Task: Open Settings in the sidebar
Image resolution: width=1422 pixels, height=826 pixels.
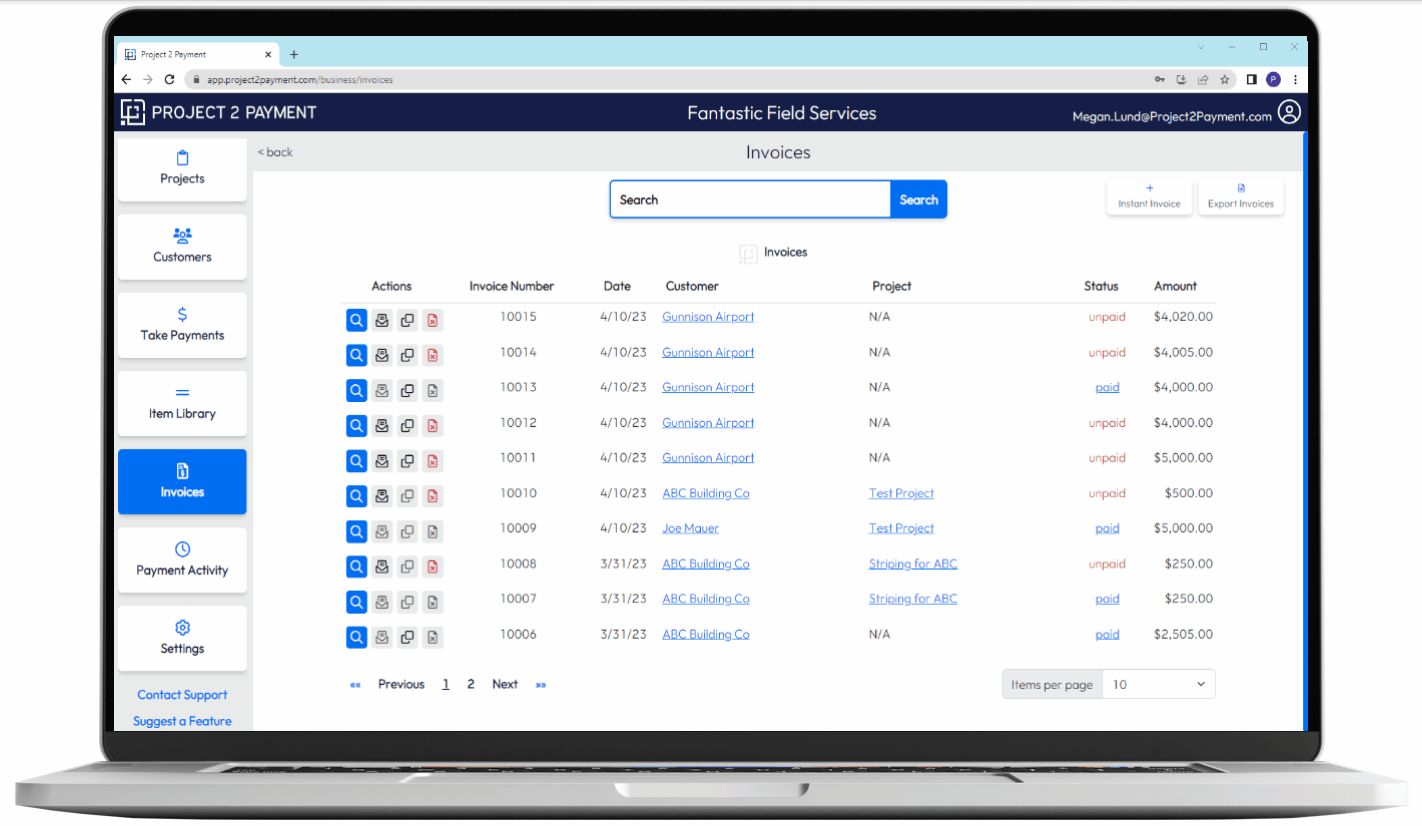Action: (182, 638)
